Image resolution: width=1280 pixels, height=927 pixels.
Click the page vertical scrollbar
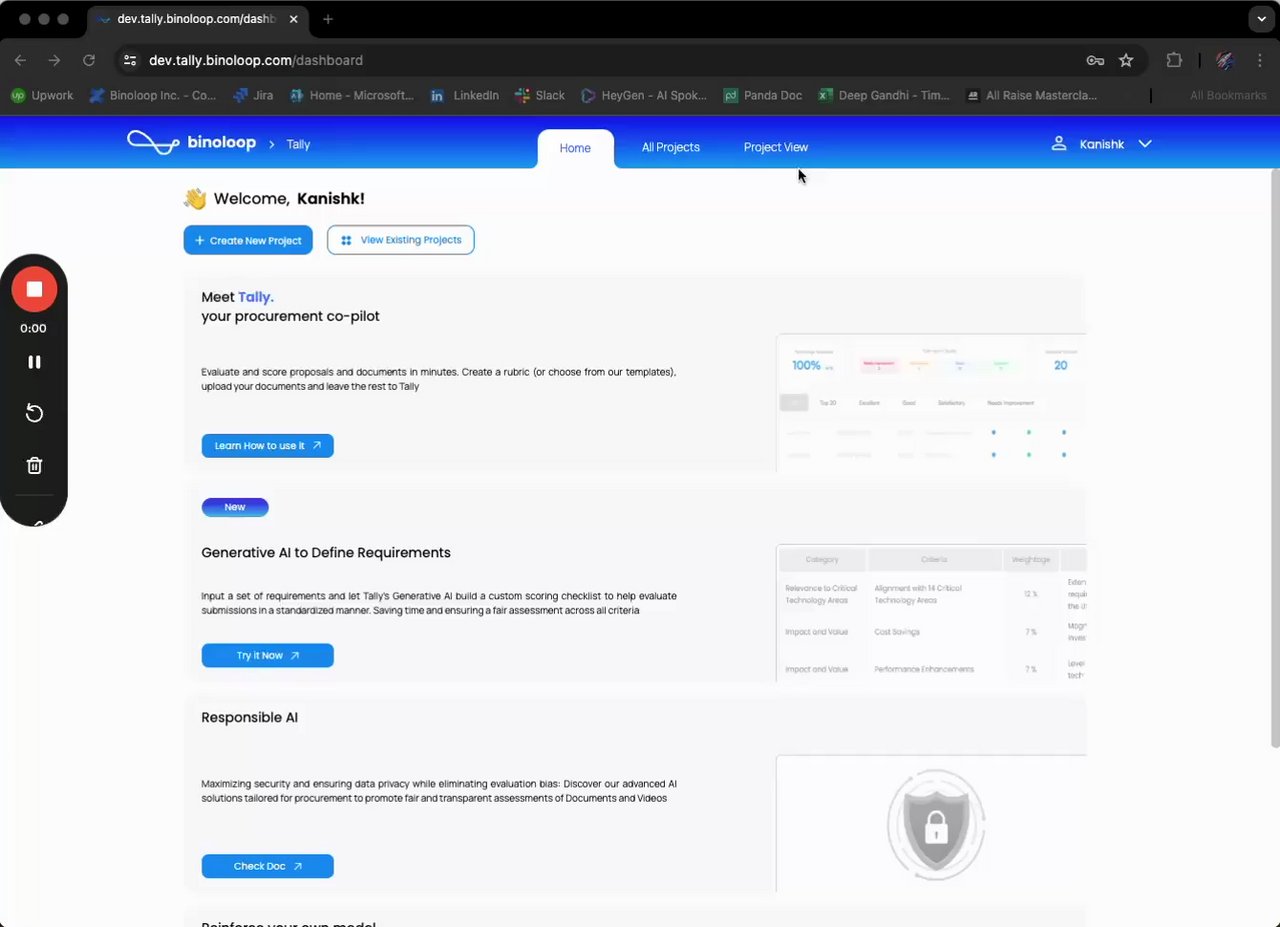click(1274, 458)
